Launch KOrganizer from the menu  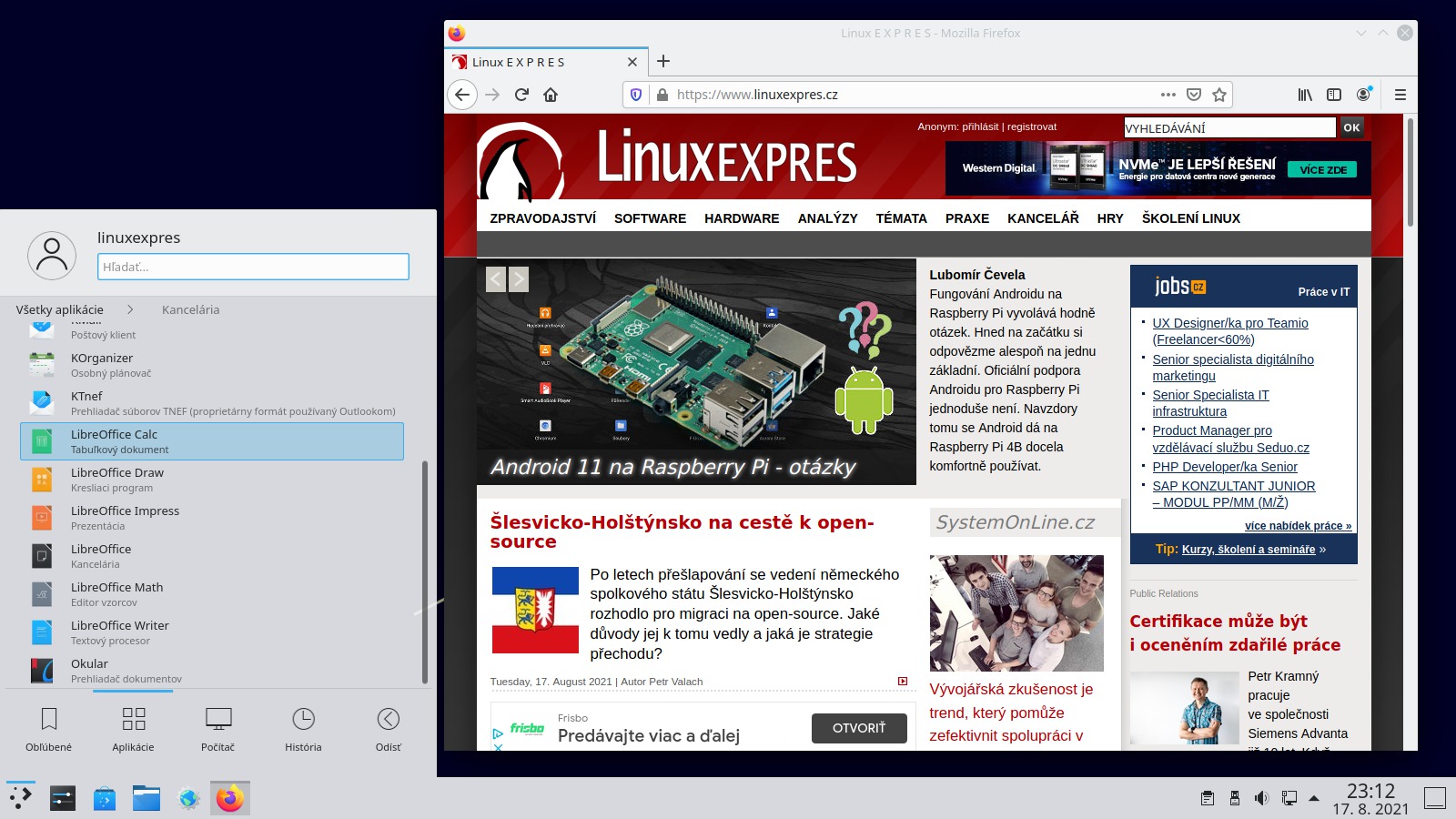pos(211,365)
